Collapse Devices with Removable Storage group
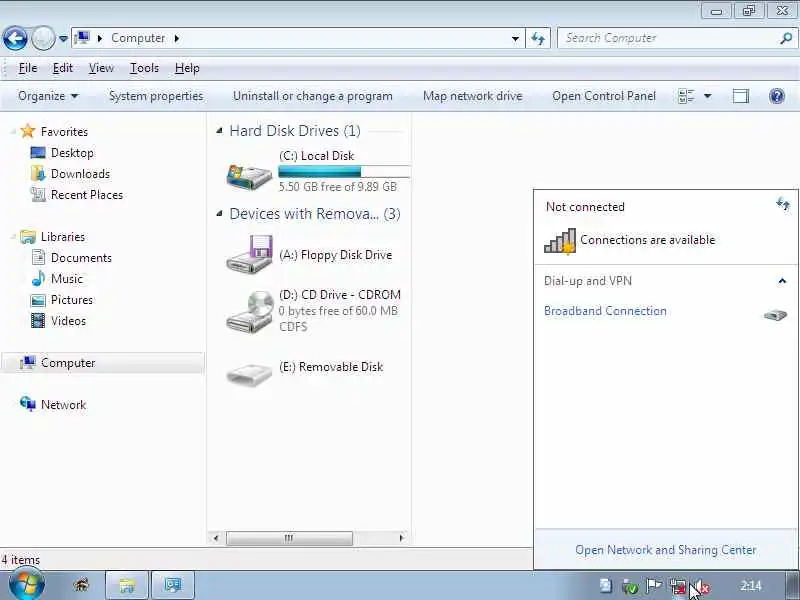800x600 pixels. 219,213
